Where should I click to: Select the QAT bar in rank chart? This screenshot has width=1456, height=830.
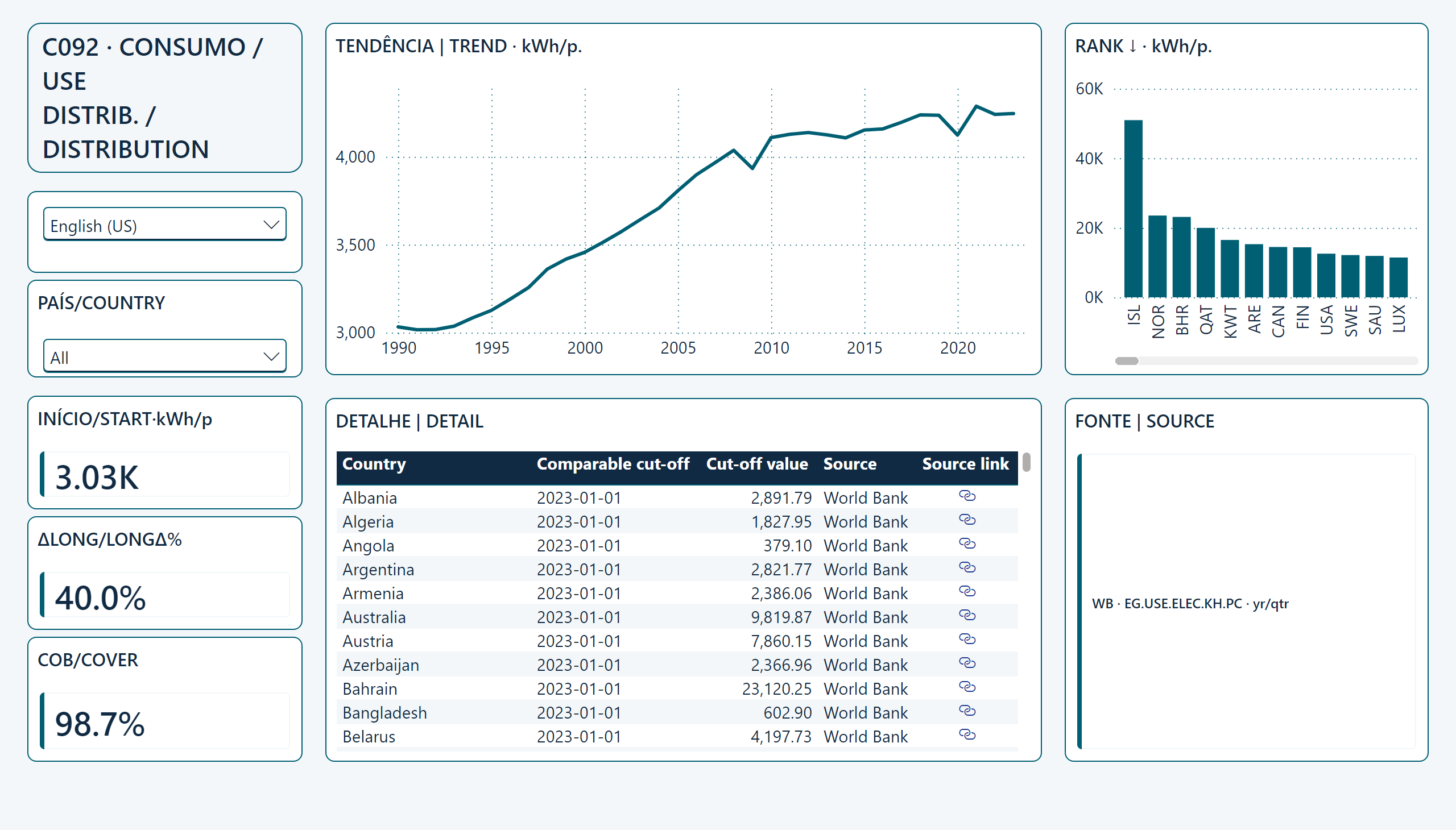[1206, 263]
